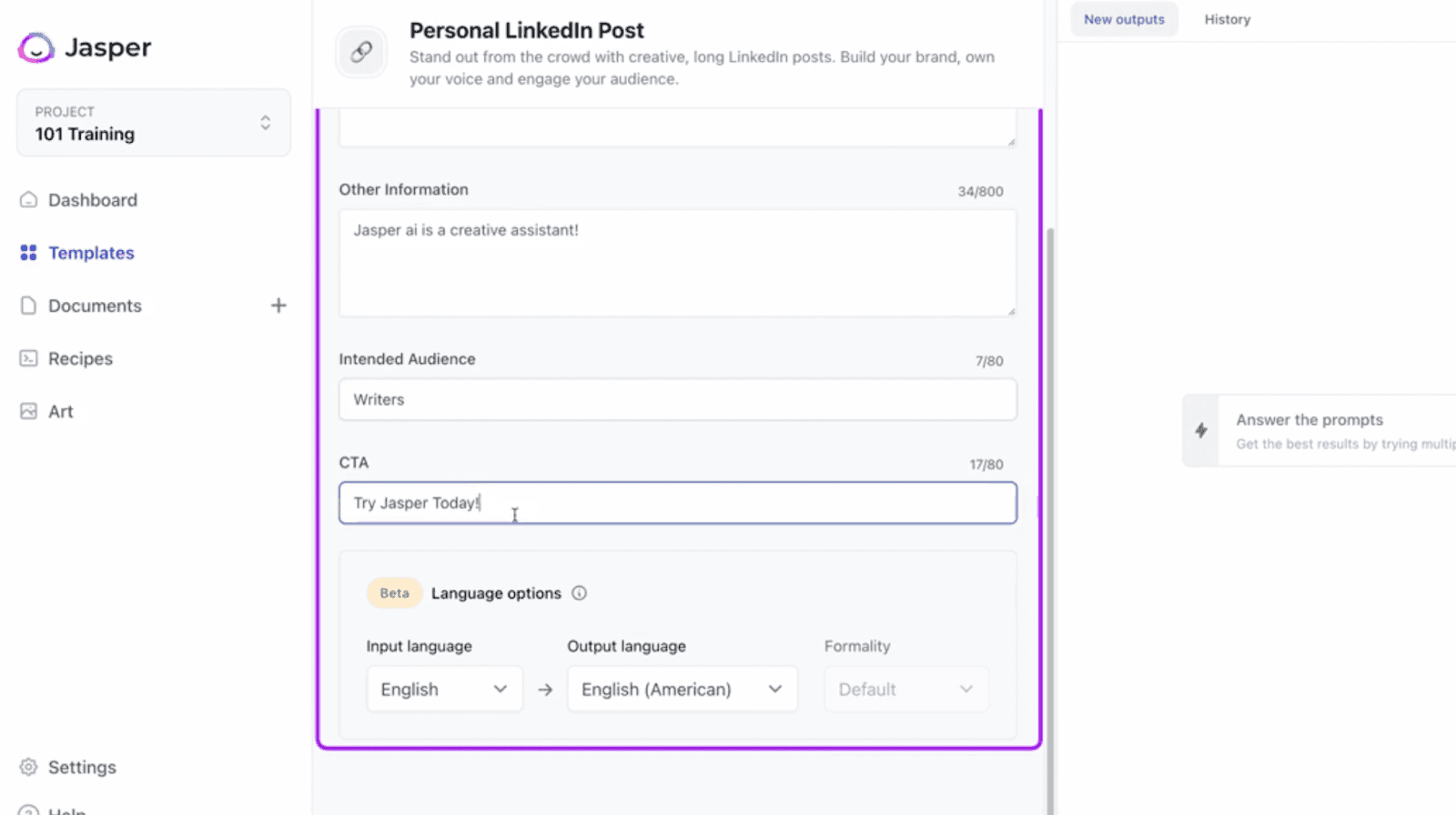
Task: Open the Dashboard home icon
Action: (x=29, y=199)
